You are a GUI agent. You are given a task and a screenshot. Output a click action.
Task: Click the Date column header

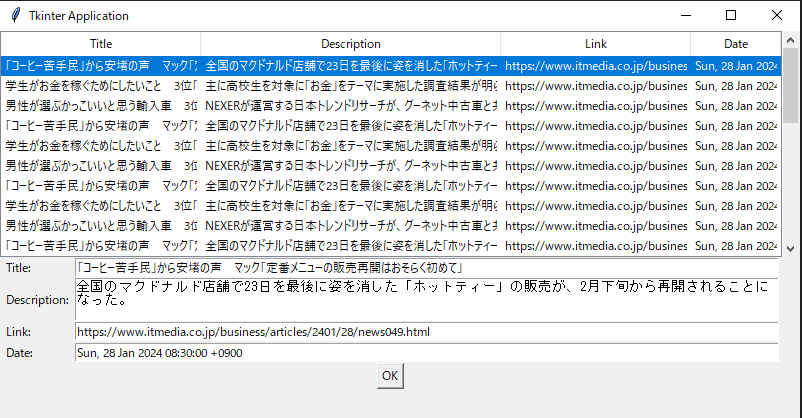735,44
